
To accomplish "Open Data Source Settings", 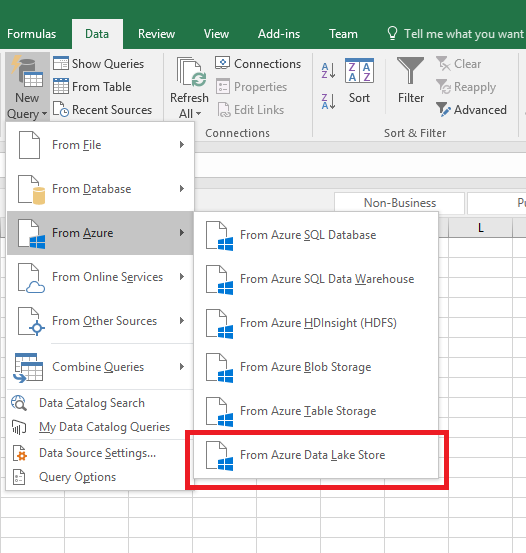I will [100, 453].
